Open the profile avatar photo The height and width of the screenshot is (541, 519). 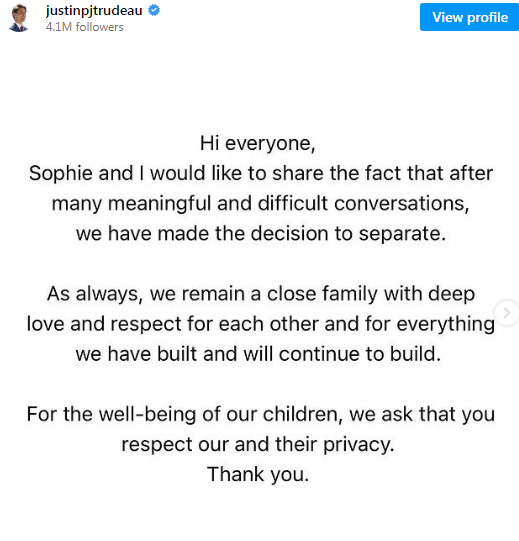pos(19,18)
